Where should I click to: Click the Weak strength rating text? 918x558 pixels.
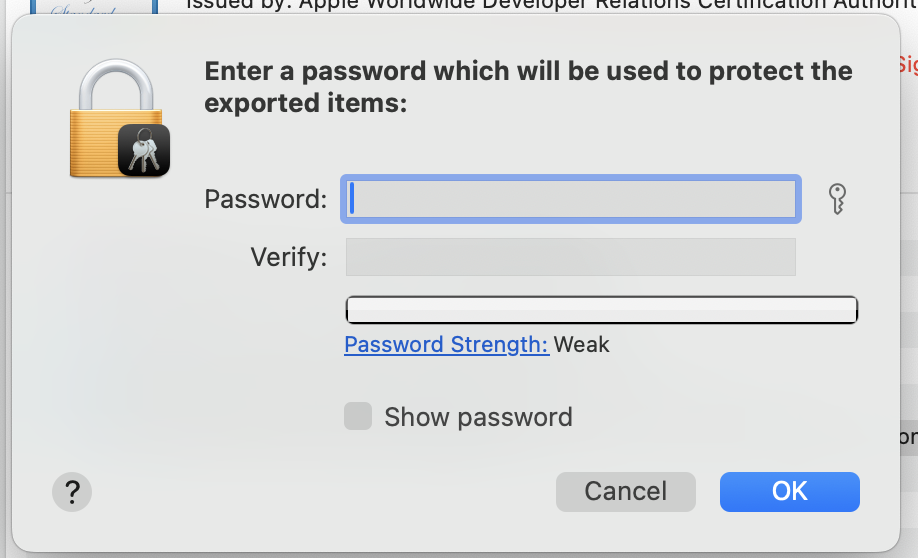(x=581, y=344)
